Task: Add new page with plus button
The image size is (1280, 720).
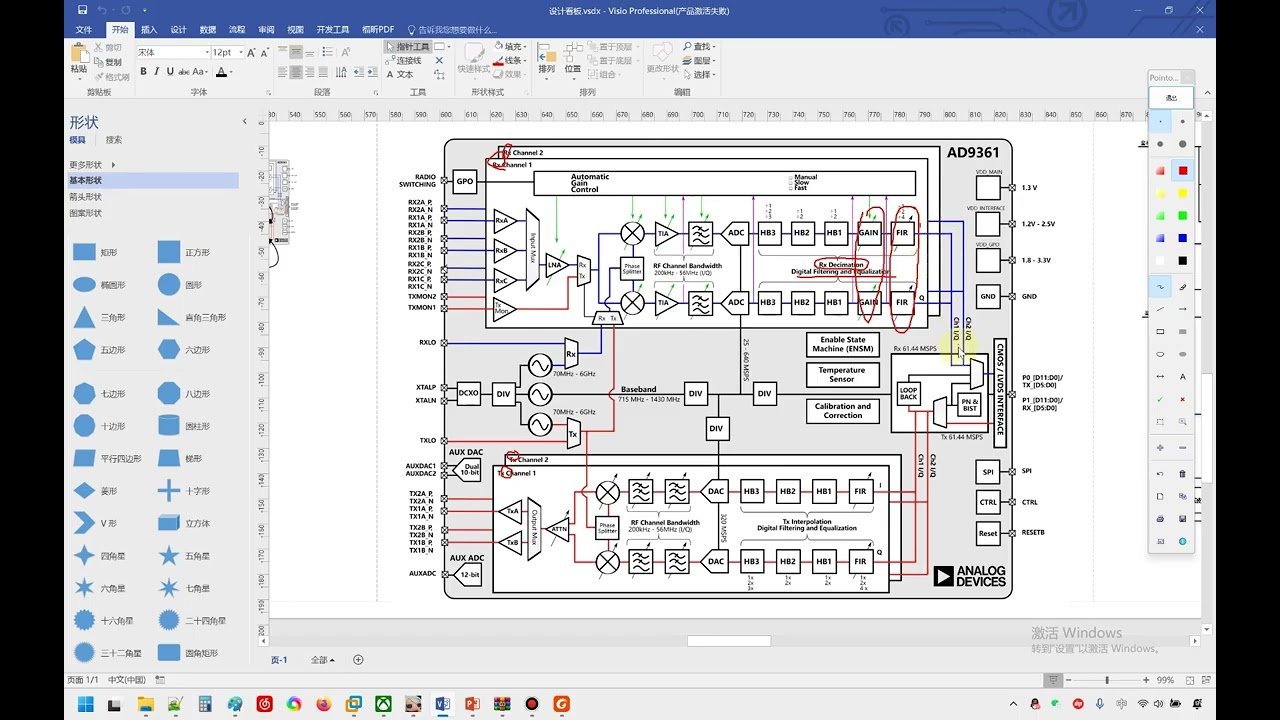Action: [x=358, y=660]
